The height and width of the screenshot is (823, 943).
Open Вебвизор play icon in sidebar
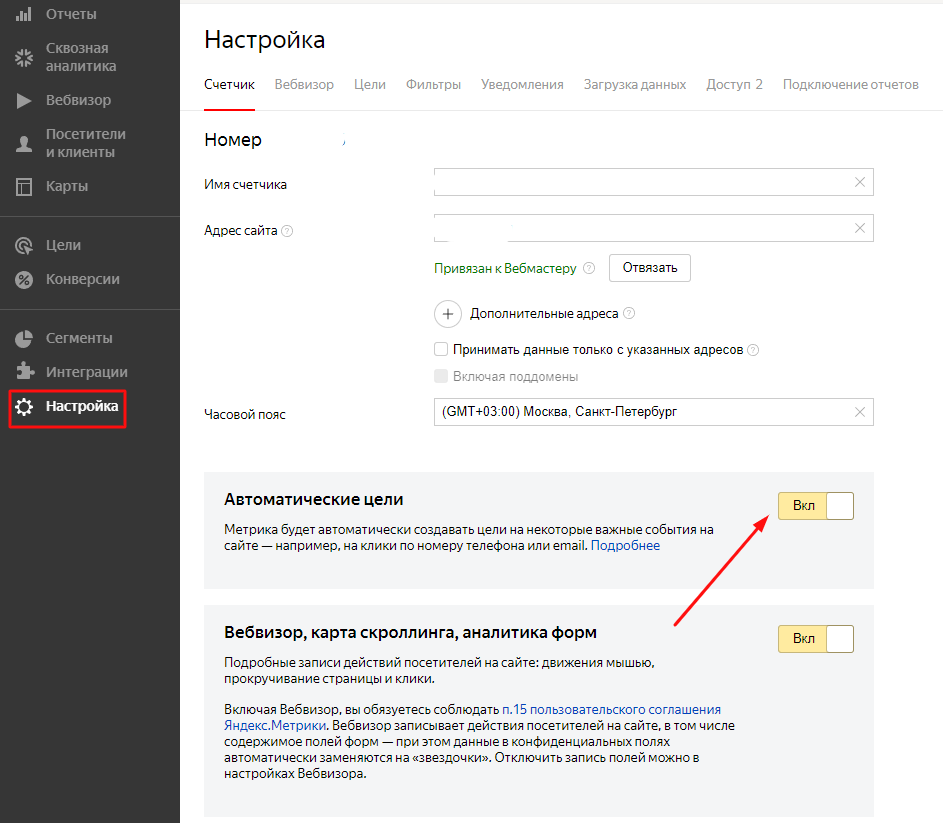23,100
